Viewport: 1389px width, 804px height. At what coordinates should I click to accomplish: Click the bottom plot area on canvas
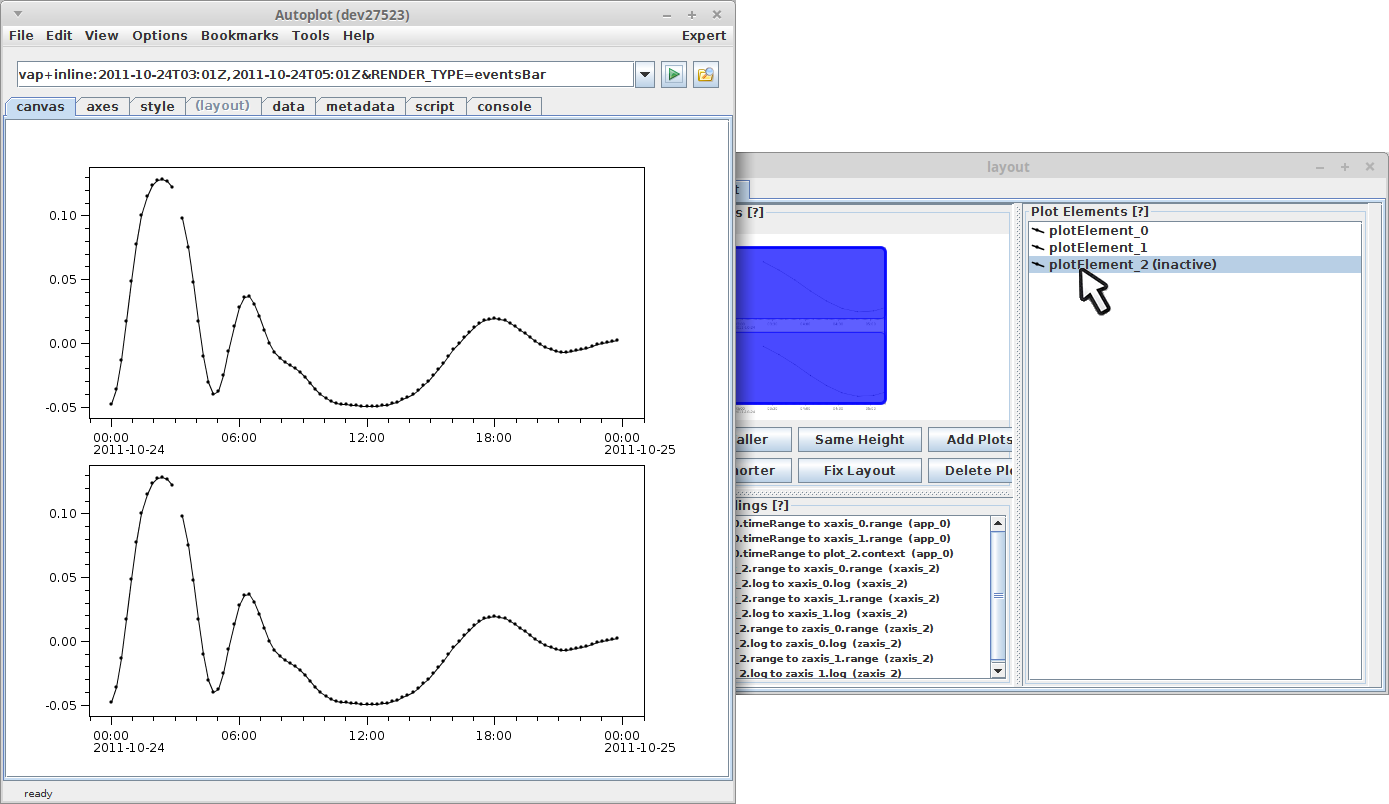coord(367,592)
